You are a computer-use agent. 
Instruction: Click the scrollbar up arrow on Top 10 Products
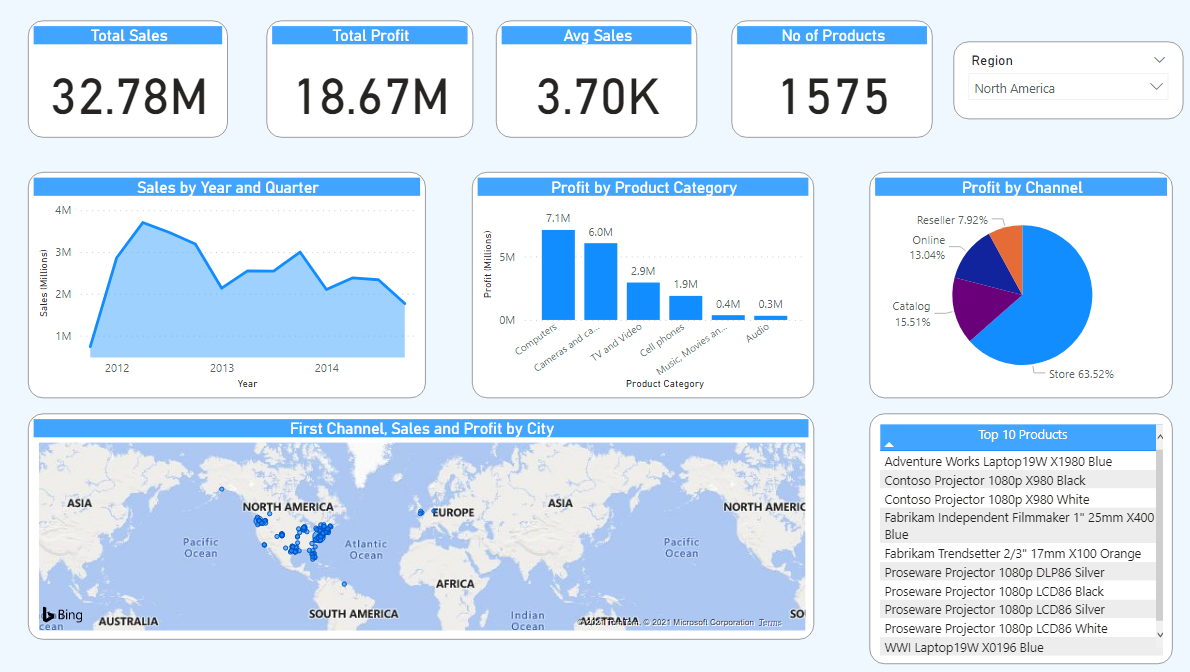(x=1160, y=435)
